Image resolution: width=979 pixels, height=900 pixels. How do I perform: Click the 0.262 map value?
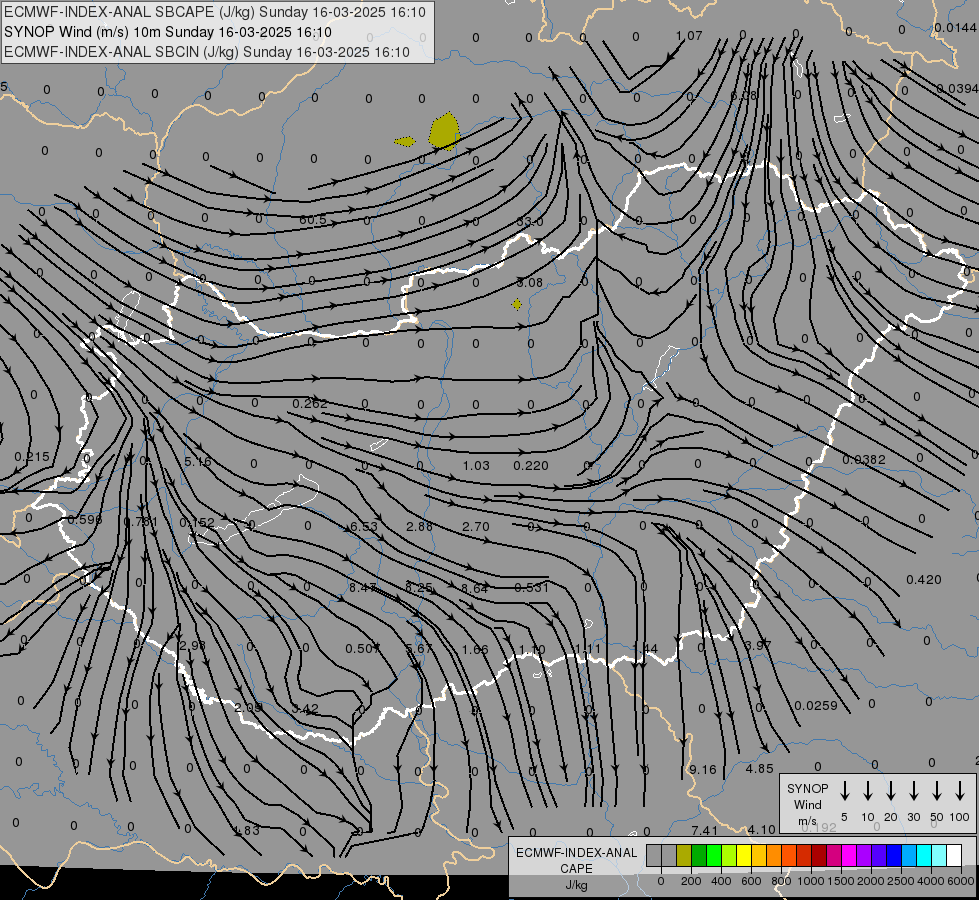coord(310,404)
